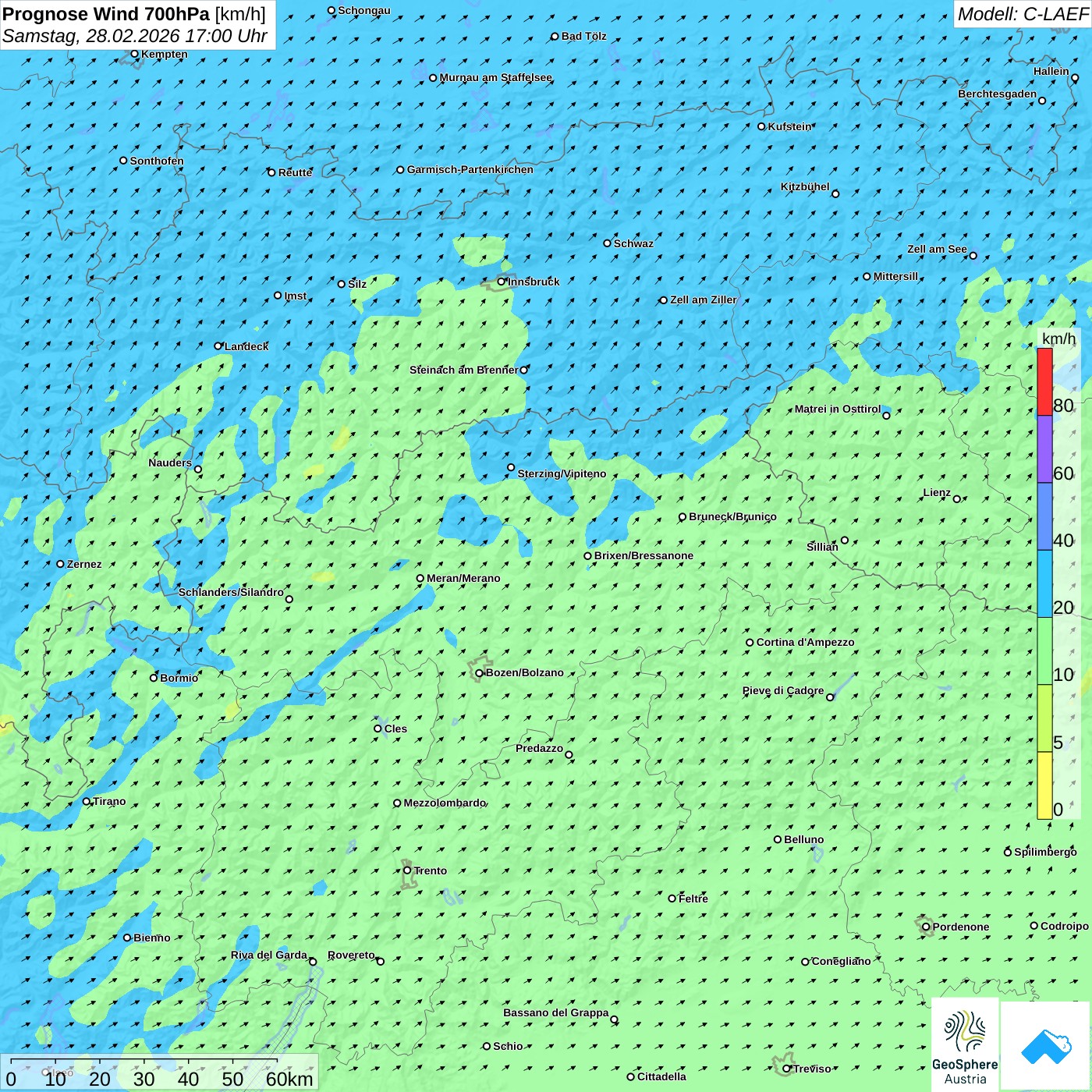The width and height of the screenshot is (1092, 1092).
Task: Click the Nauders city marker
Action: pos(198,469)
